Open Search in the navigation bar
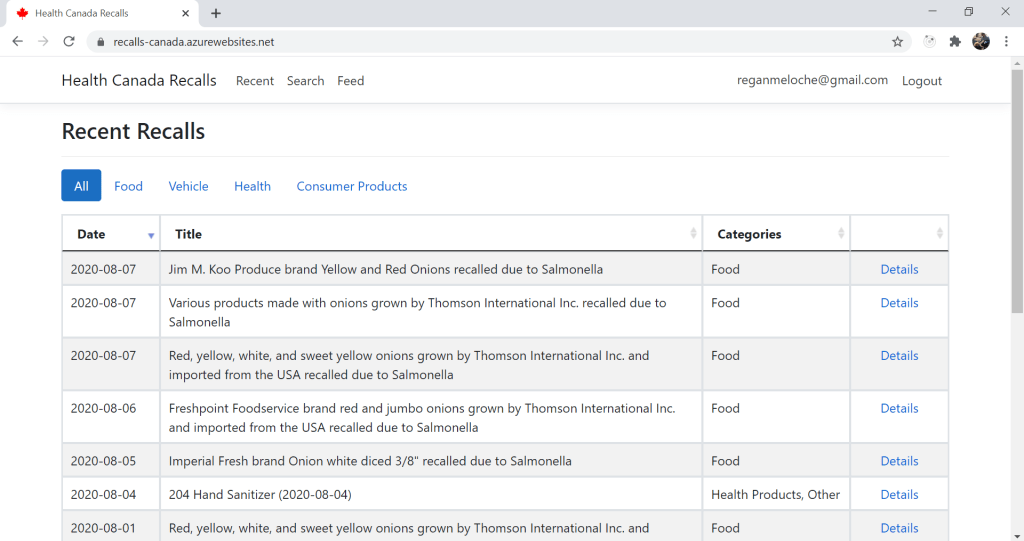 pos(305,81)
